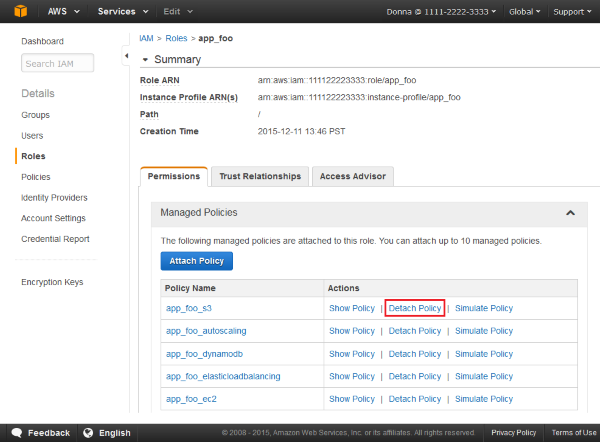Show Policy for app_foo_ec2
Viewport: 600px width, 442px height.
(352, 399)
